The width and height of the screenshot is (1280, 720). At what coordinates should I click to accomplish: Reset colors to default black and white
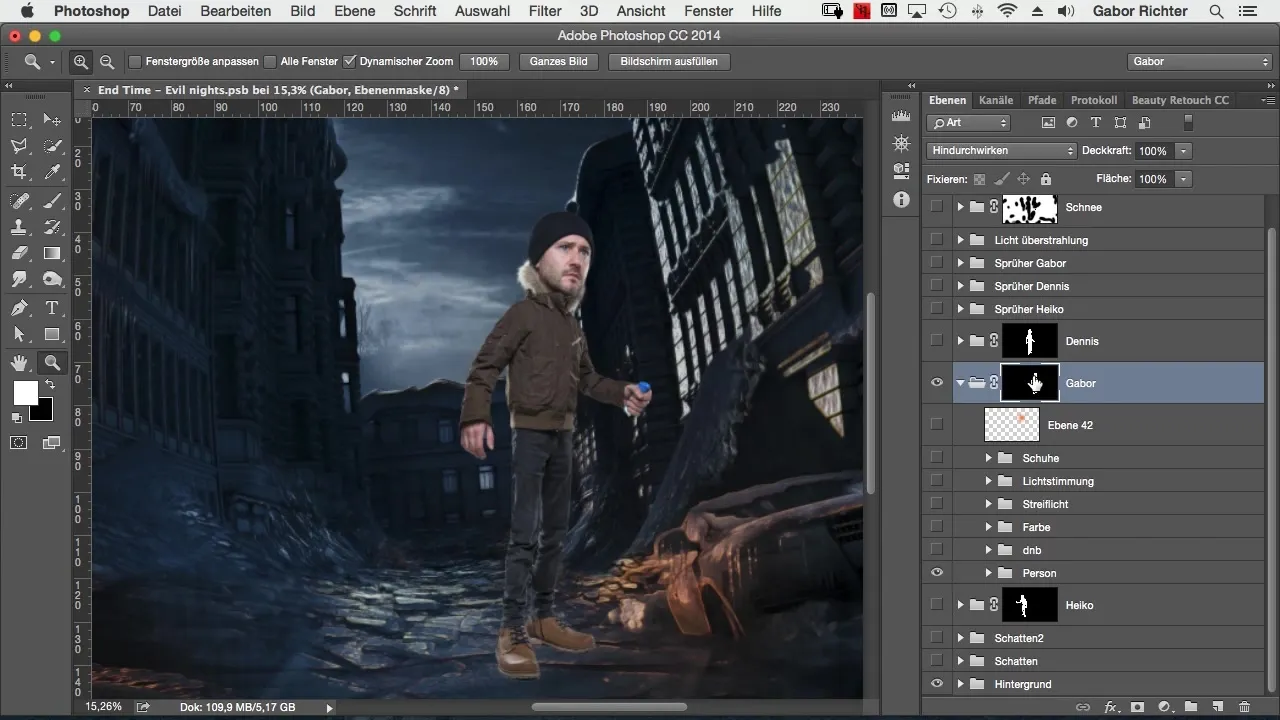click(17, 417)
